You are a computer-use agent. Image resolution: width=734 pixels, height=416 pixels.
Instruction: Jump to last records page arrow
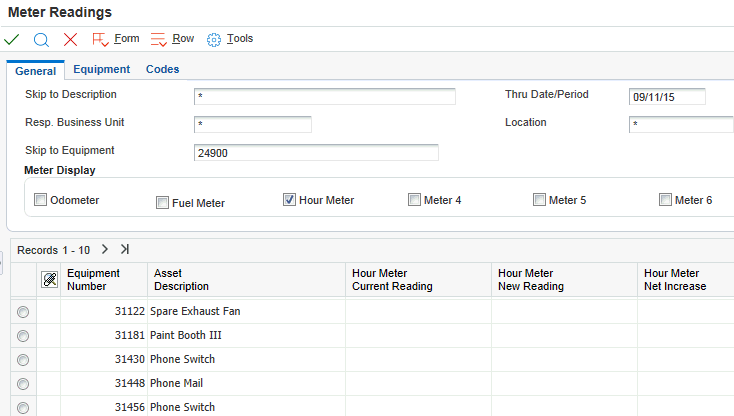125,249
